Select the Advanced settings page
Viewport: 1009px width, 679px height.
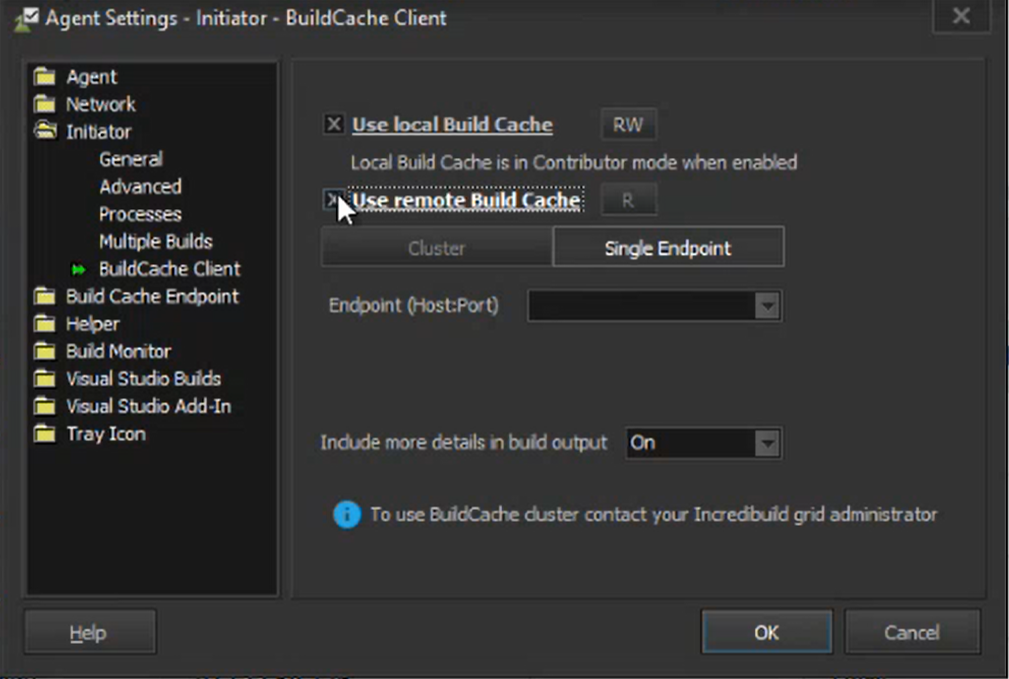[140, 186]
